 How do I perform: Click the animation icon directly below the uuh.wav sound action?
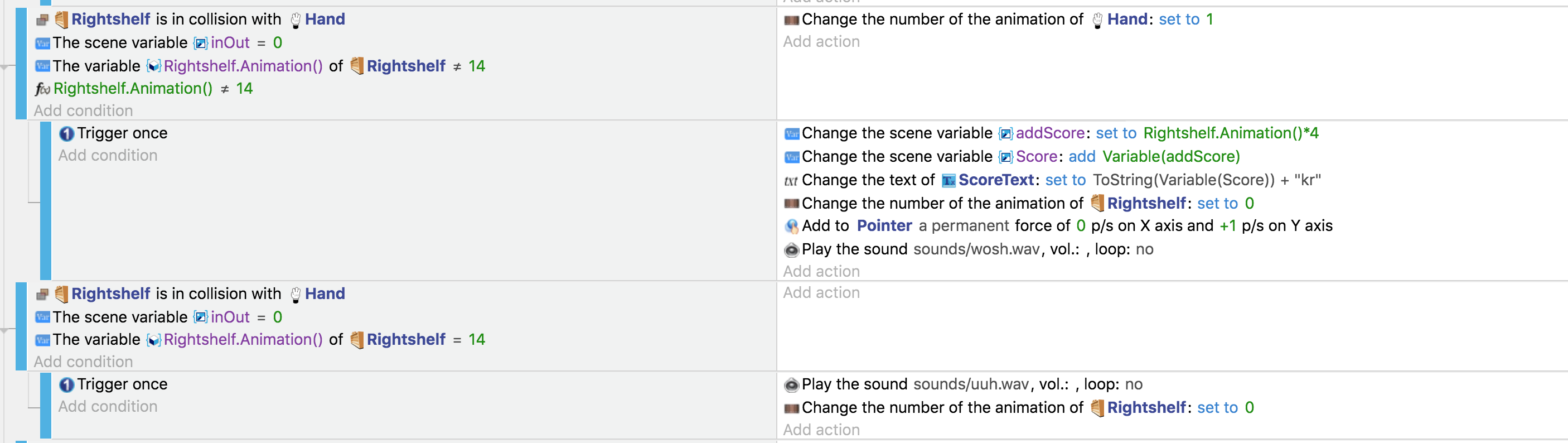point(791,408)
